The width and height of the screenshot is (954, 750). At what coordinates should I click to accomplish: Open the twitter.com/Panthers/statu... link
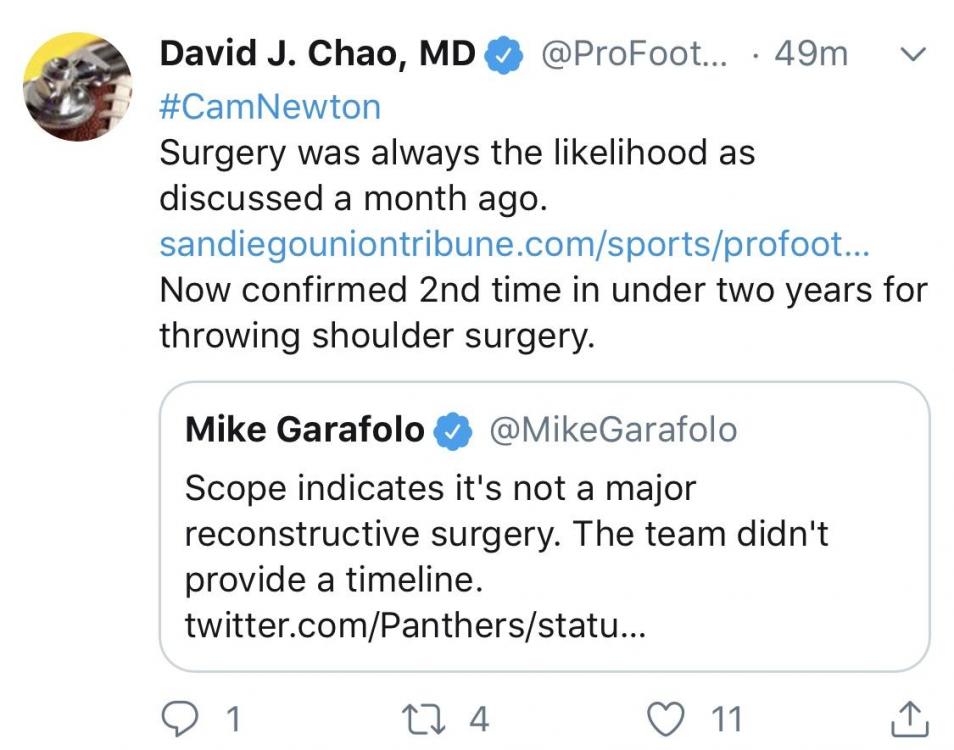click(x=416, y=626)
